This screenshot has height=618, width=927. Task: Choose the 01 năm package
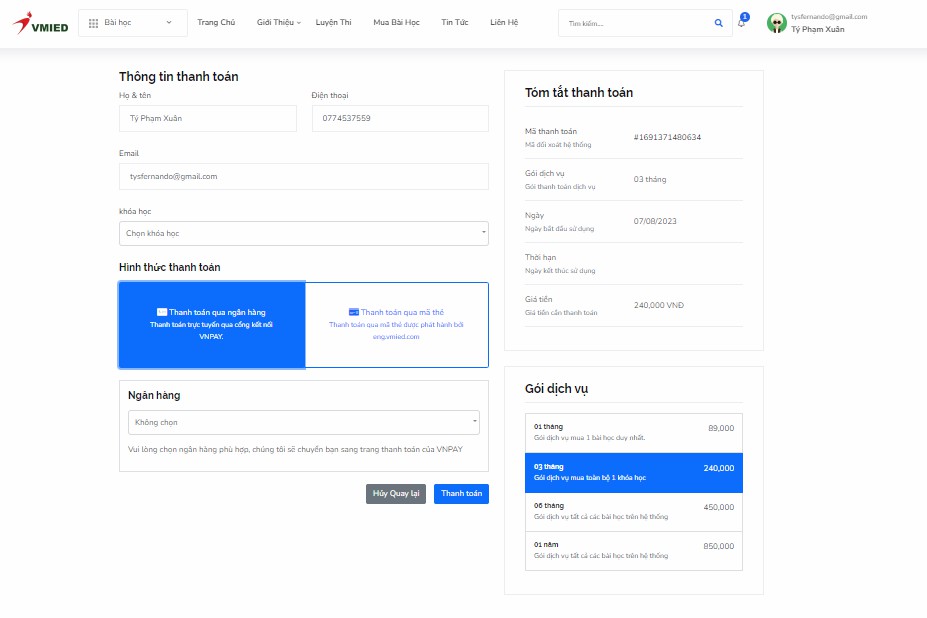634,551
